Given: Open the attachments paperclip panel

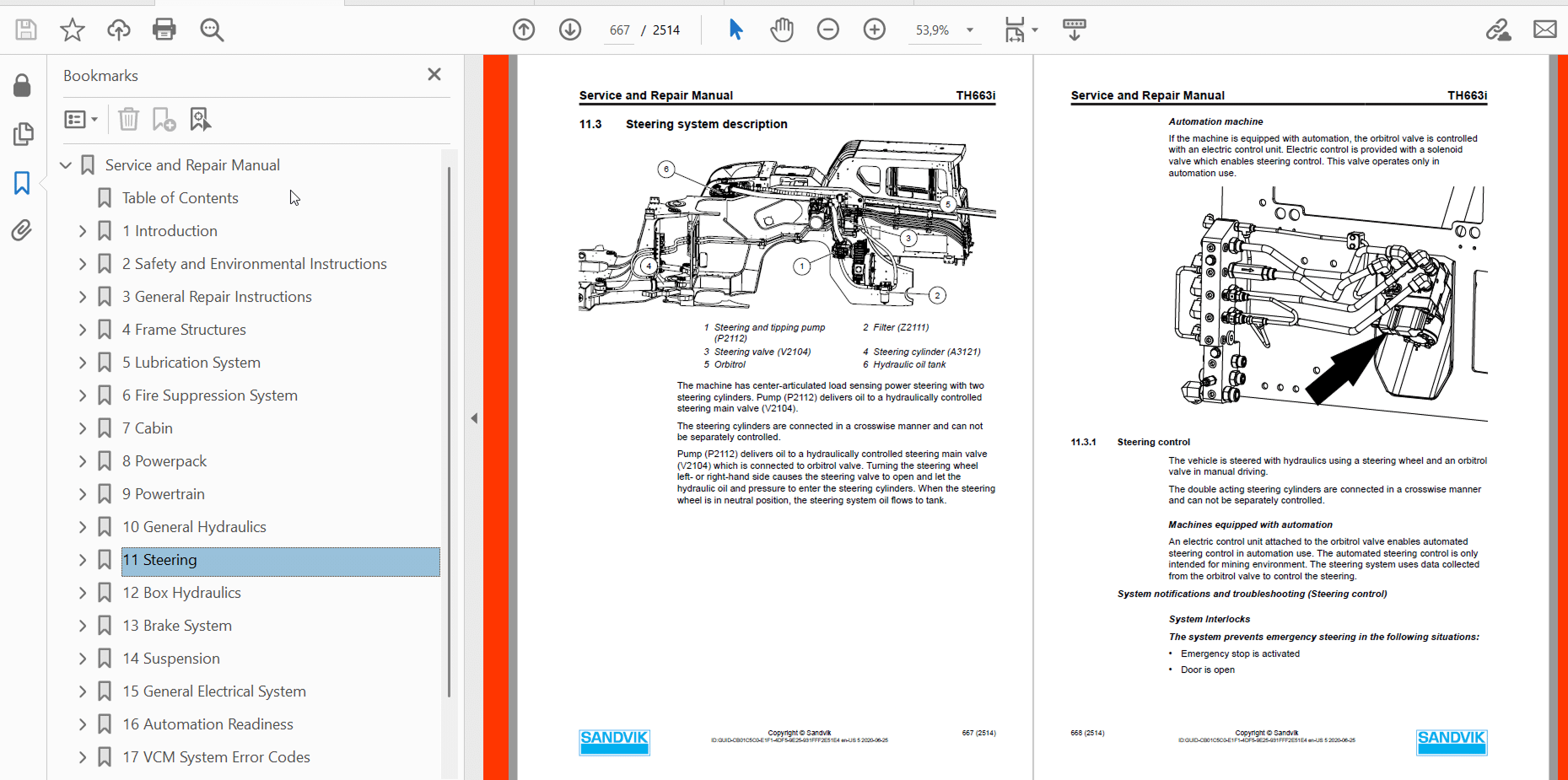Looking at the screenshot, I should [x=23, y=230].
